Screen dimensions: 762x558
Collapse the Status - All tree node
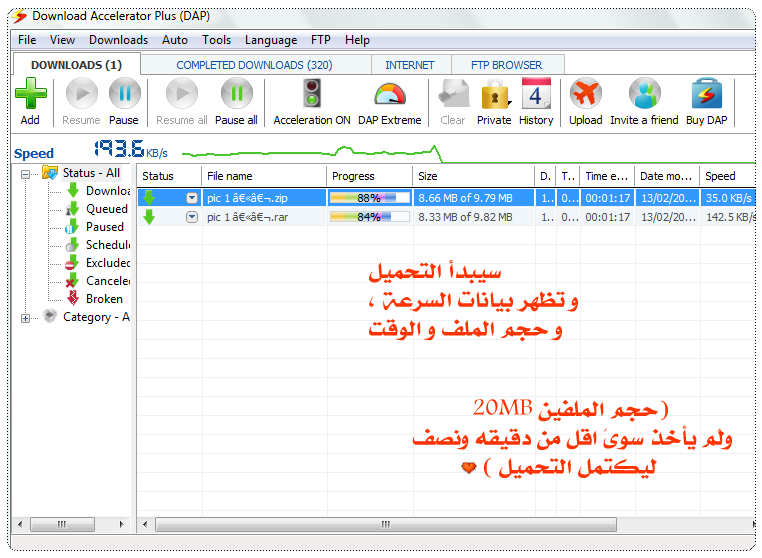click(25, 174)
